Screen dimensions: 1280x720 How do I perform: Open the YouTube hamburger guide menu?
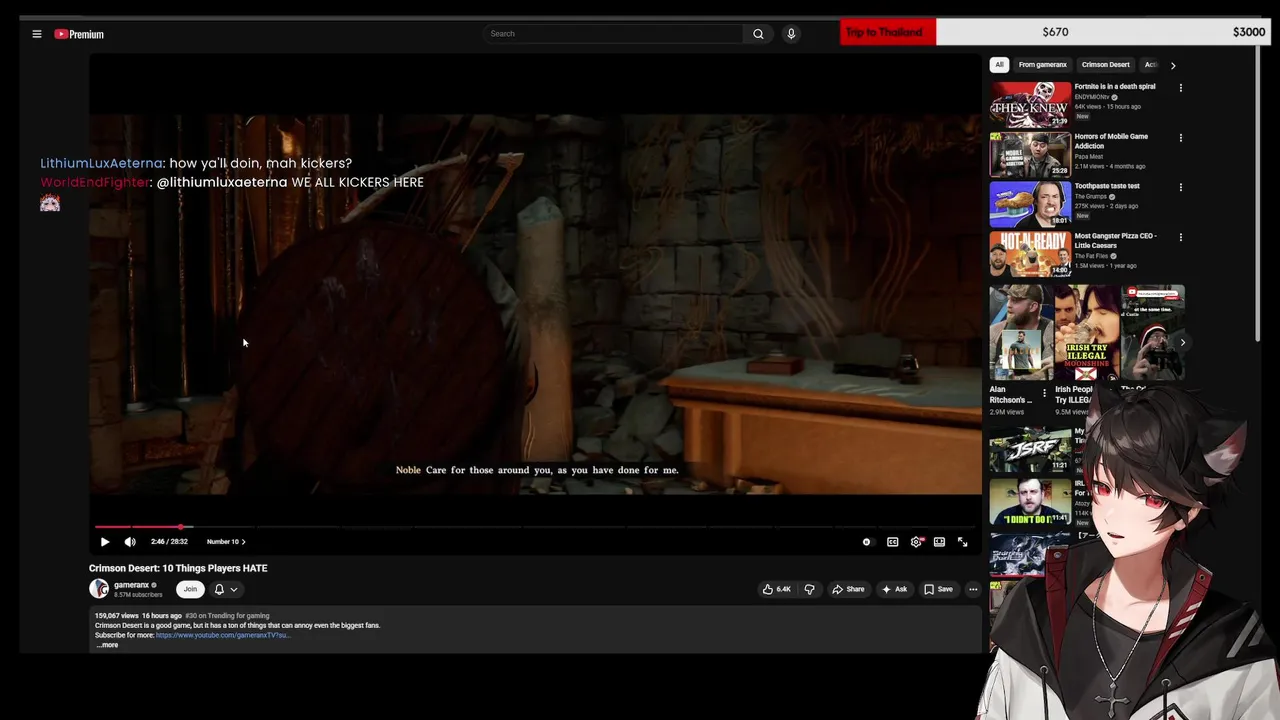pos(37,34)
